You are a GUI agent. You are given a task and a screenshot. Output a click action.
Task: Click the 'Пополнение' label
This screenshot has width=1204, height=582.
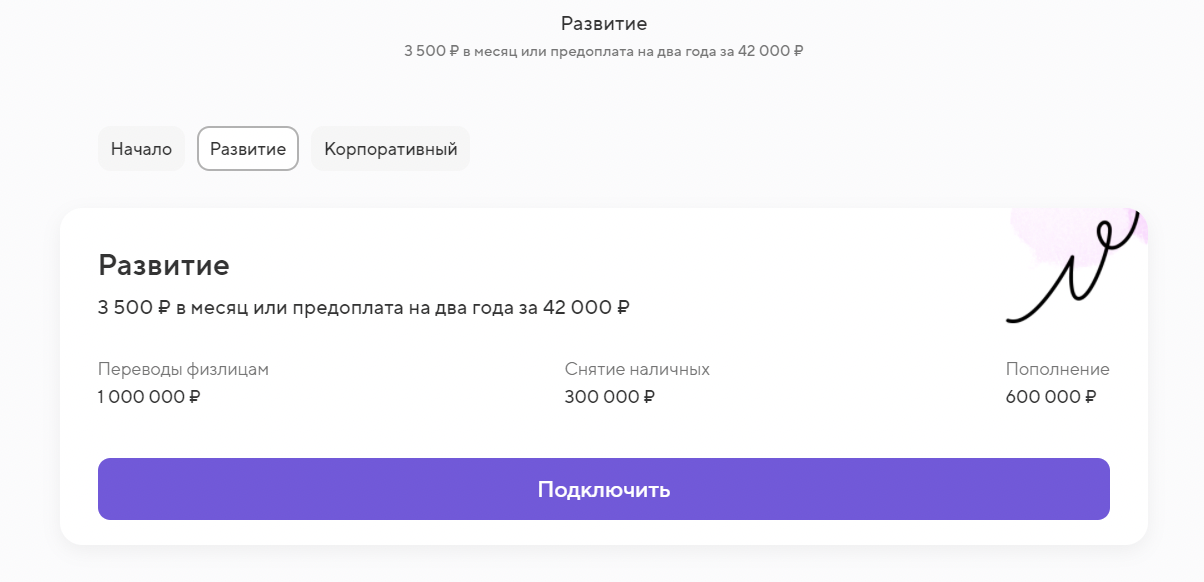click(x=1057, y=368)
